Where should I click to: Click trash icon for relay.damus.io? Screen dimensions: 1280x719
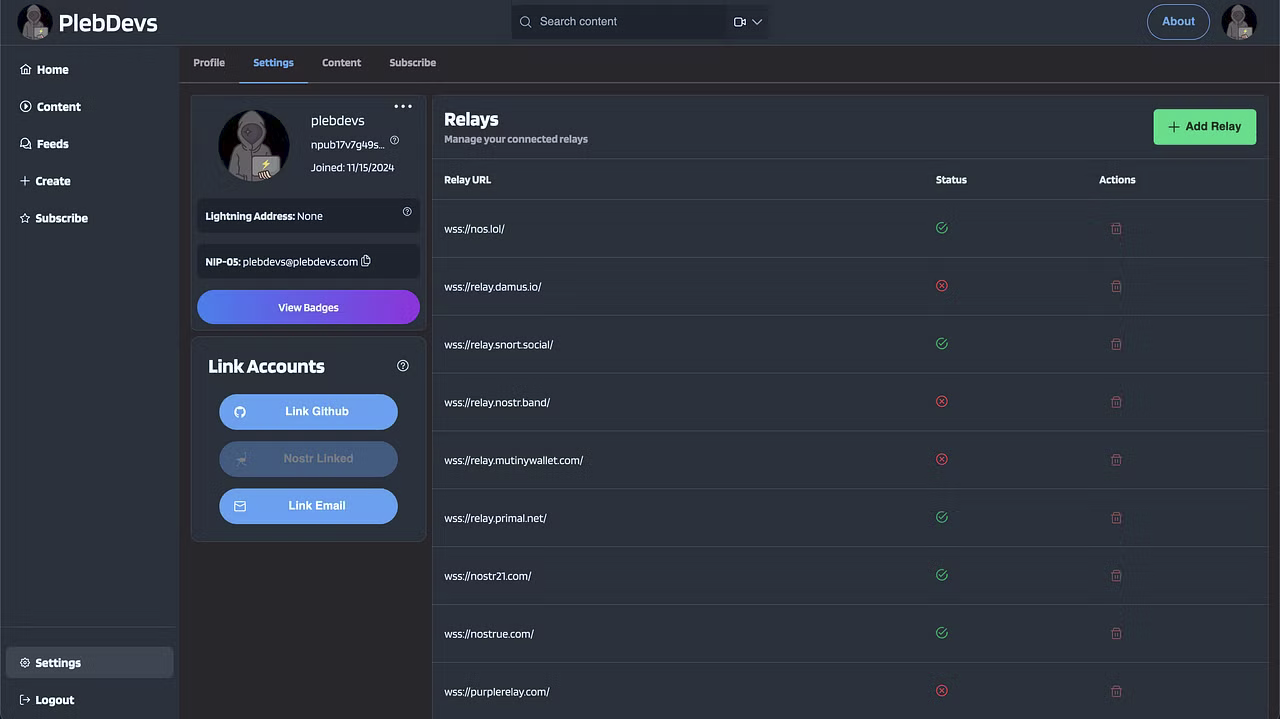click(1116, 287)
